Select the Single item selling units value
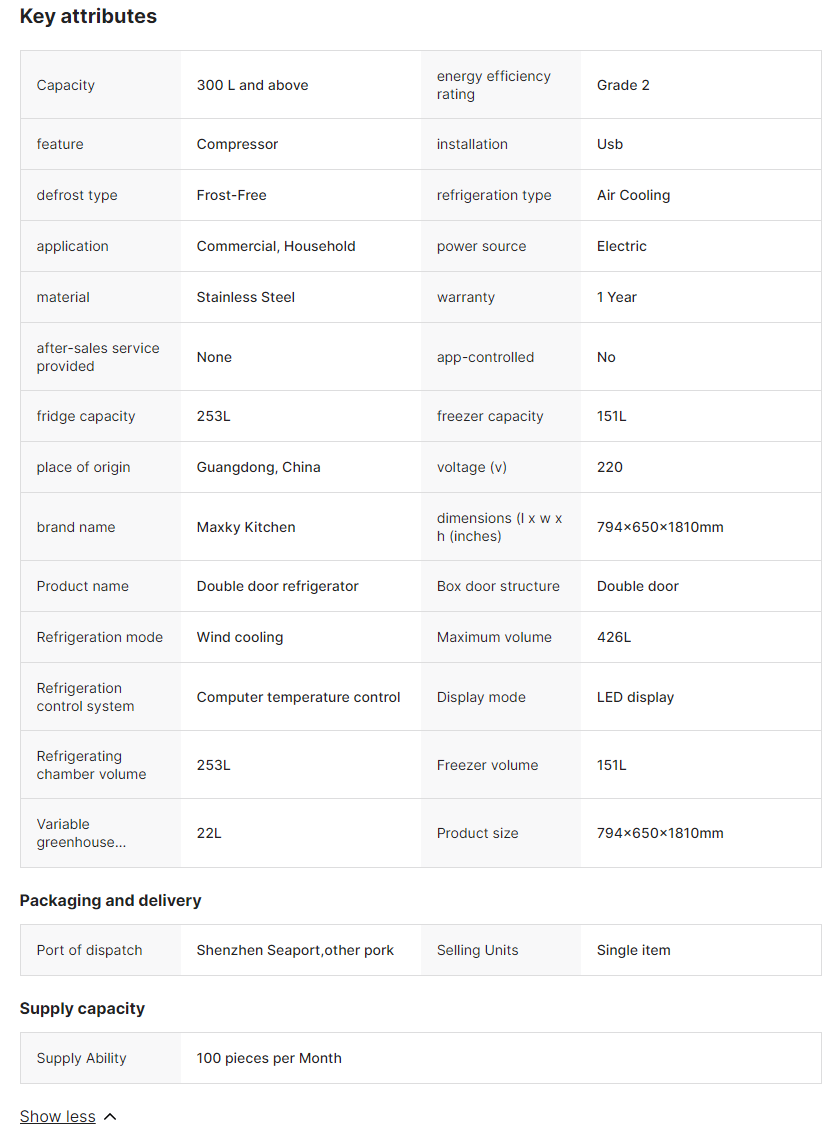This screenshot has width=831, height=1126. coord(633,950)
